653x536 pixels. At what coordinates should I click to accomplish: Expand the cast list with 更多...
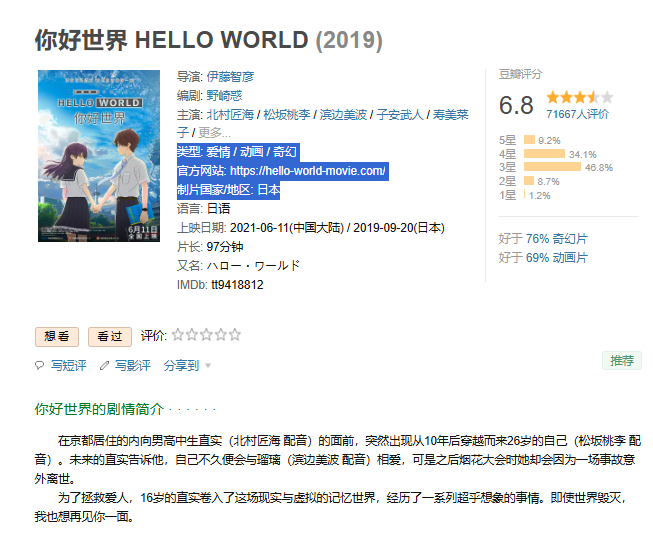[214, 133]
